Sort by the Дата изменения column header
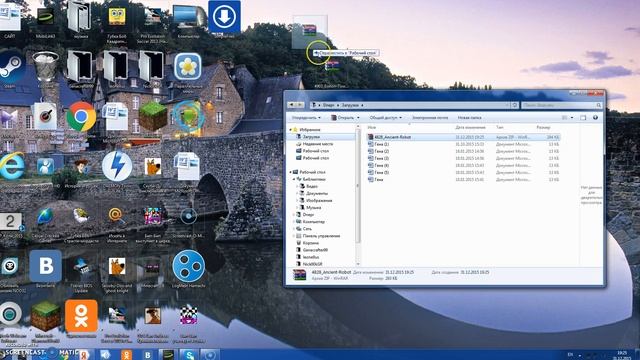 [470, 128]
